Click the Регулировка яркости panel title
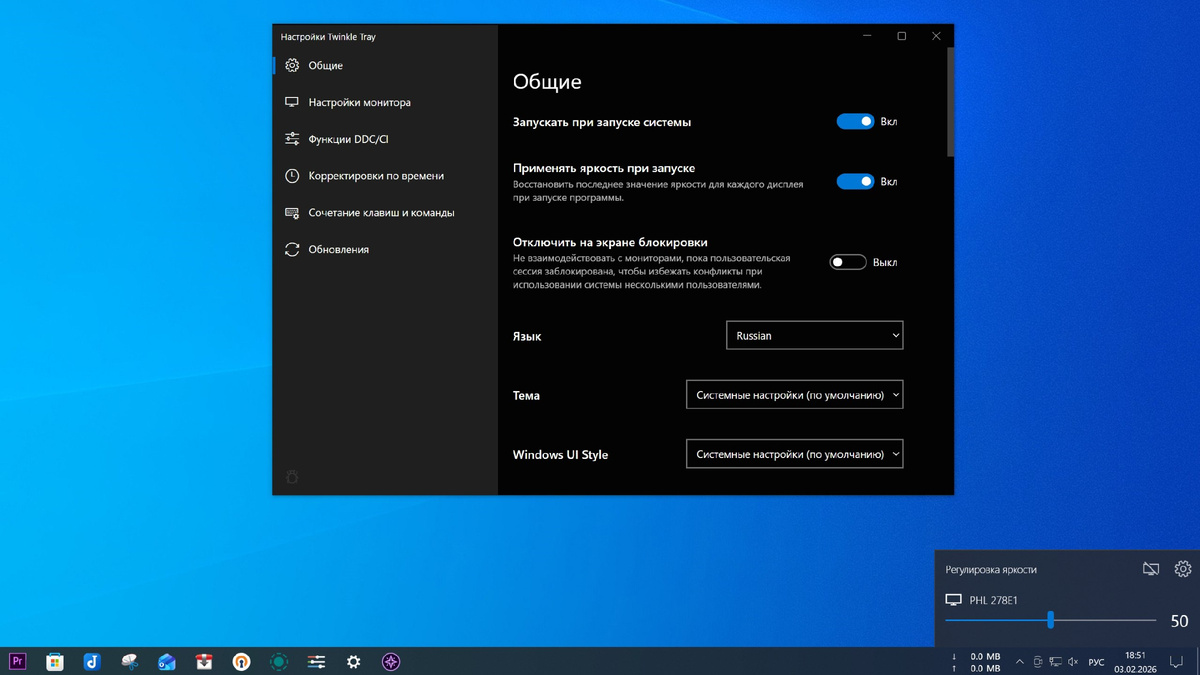Image resolution: width=1200 pixels, height=675 pixels. coord(991,570)
